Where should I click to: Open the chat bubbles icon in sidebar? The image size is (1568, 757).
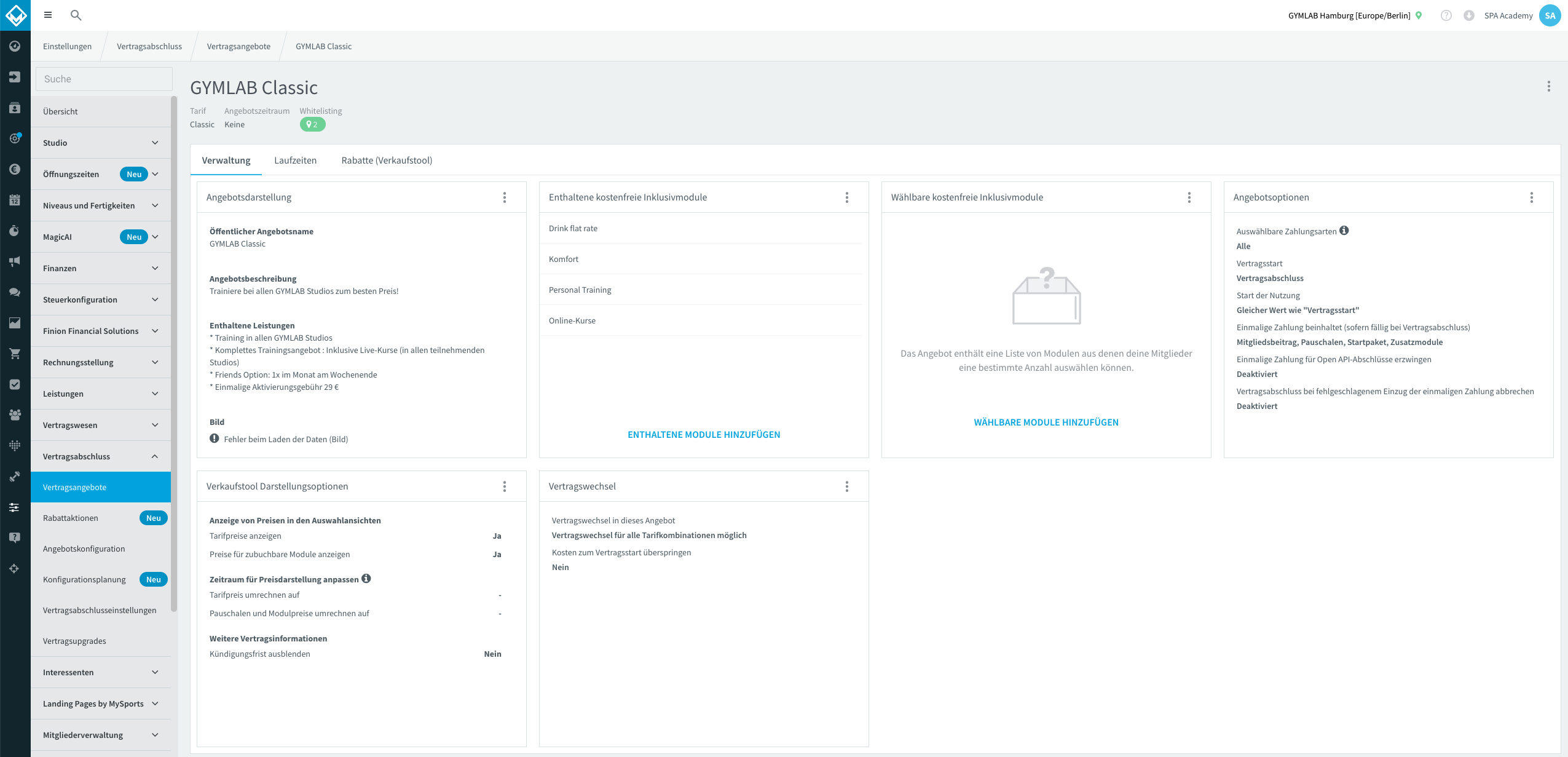pos(15,292)
